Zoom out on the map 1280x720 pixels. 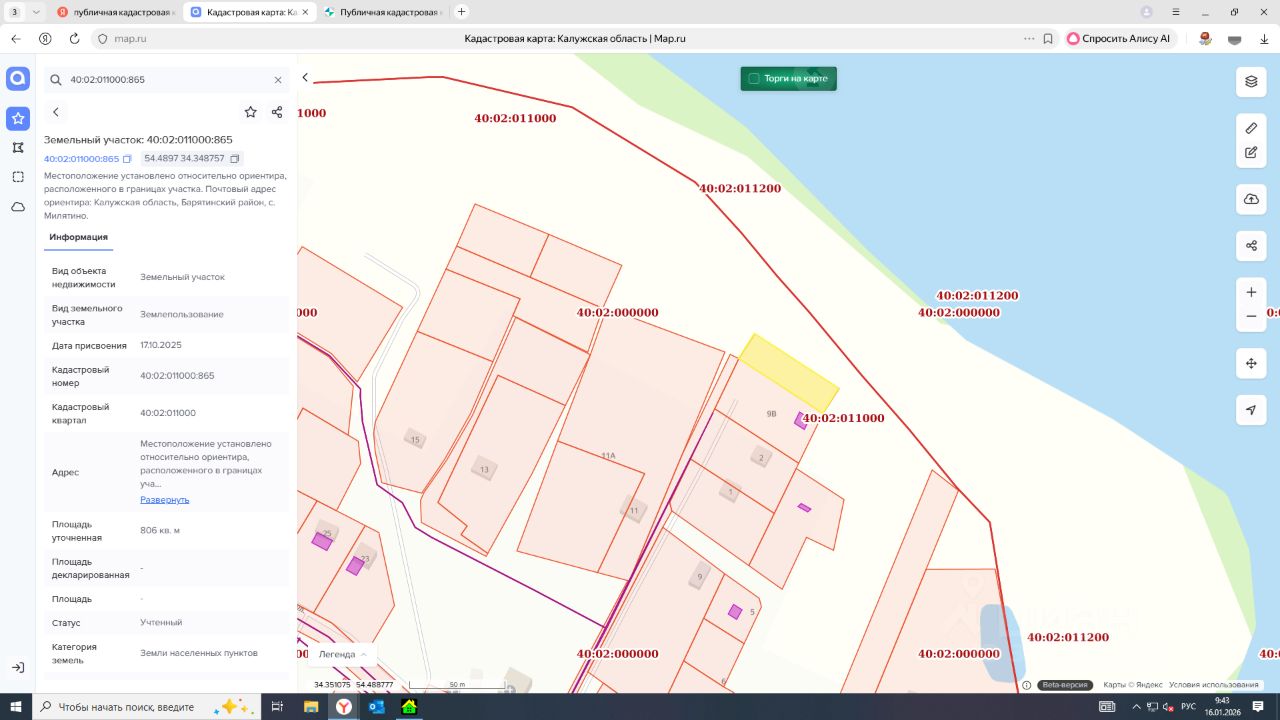tap(1251, 317)
